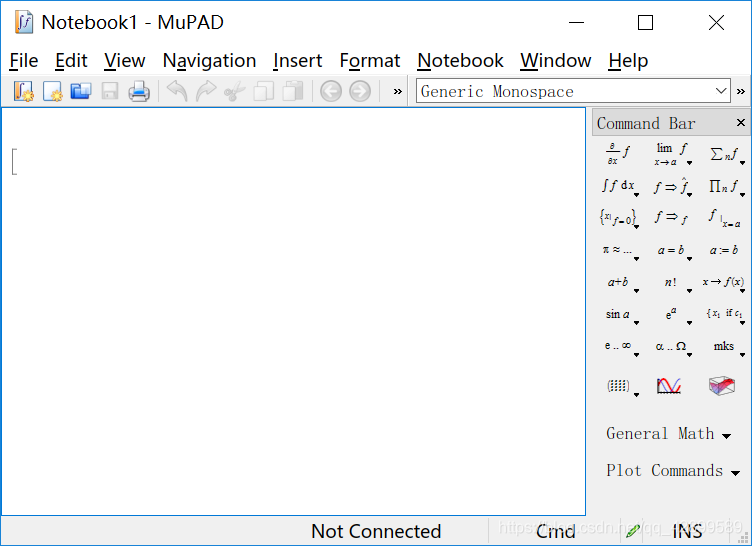The width and height of the screenshot is (752, 546).
Task: Open the Notebook menu
Action: click(x=460, y=60)
